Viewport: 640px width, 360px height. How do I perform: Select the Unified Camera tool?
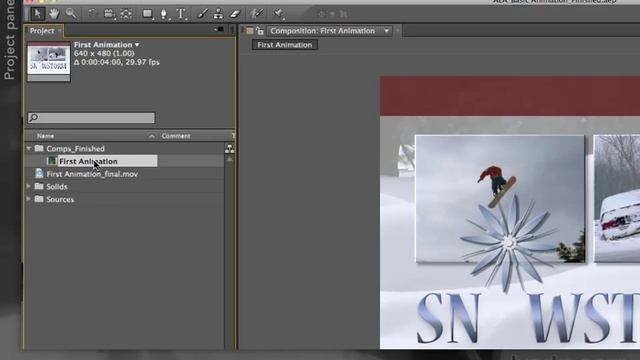pos(109,14)
